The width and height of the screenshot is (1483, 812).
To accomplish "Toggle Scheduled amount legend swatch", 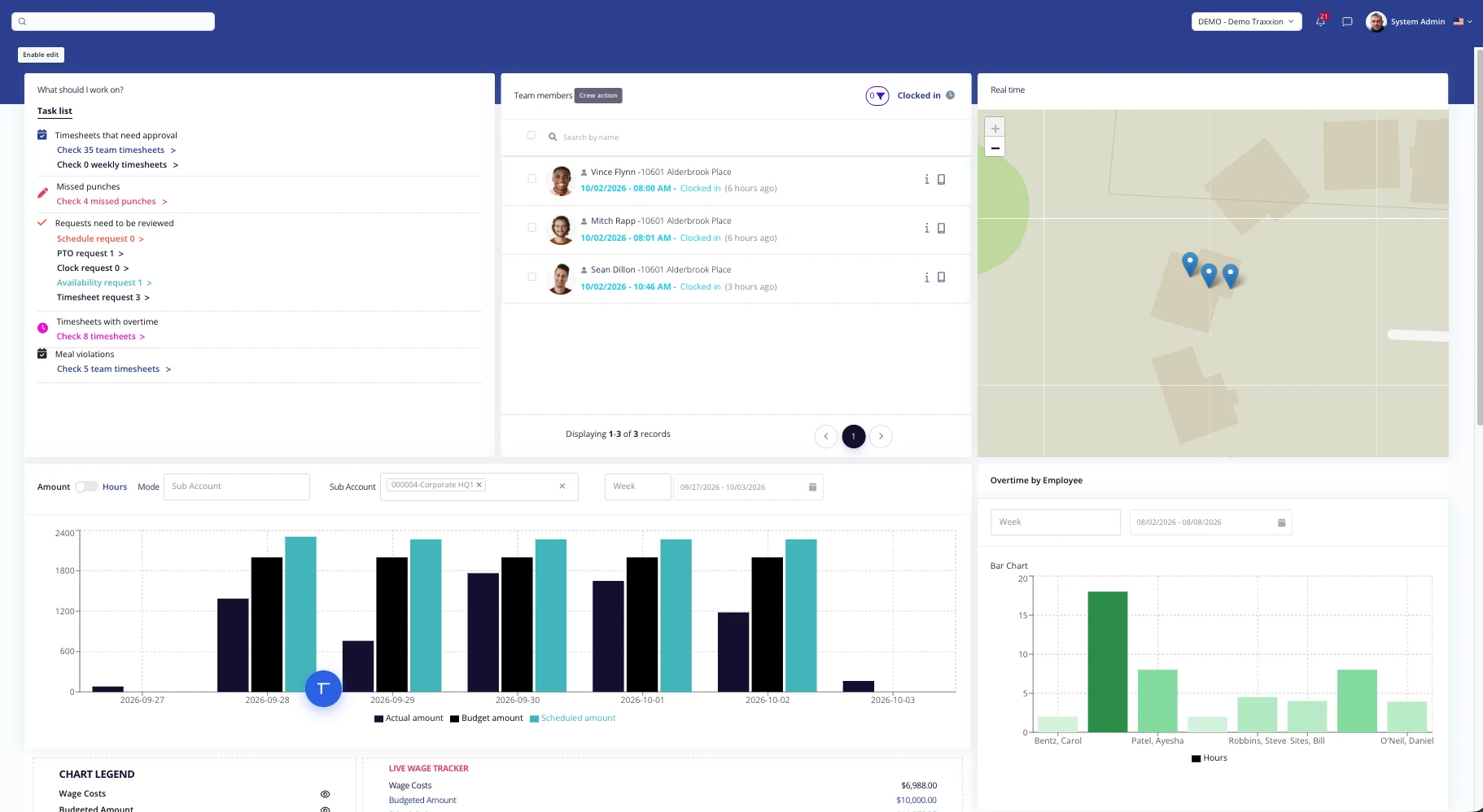I will click(x=534, y=718).
